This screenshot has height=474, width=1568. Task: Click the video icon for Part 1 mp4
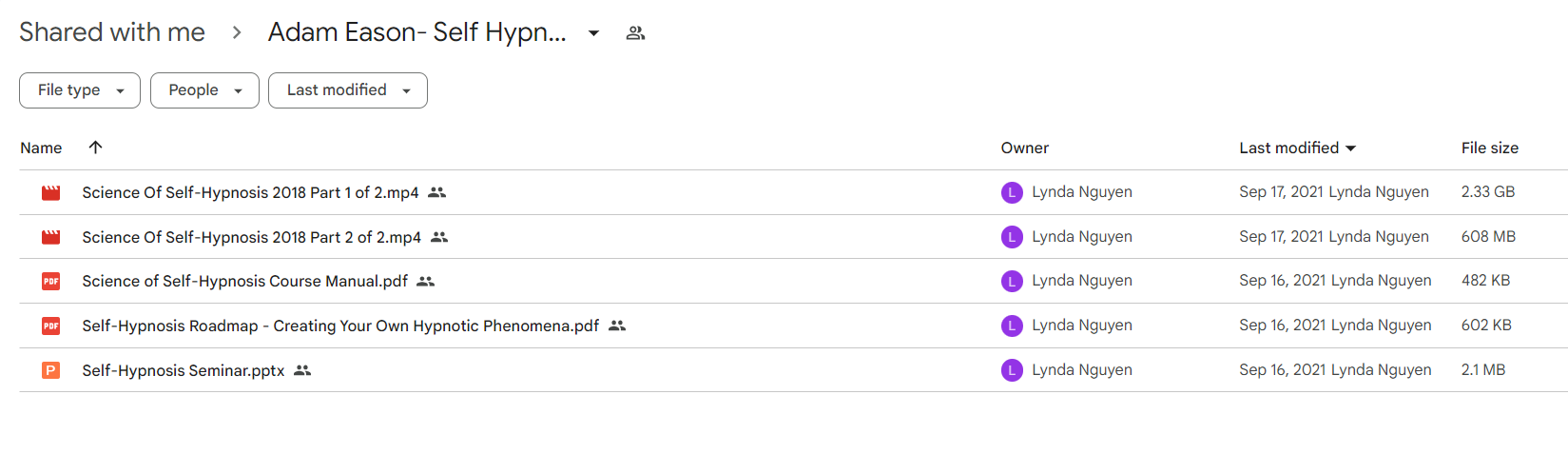pyautogui.click(x=51, y=192)
